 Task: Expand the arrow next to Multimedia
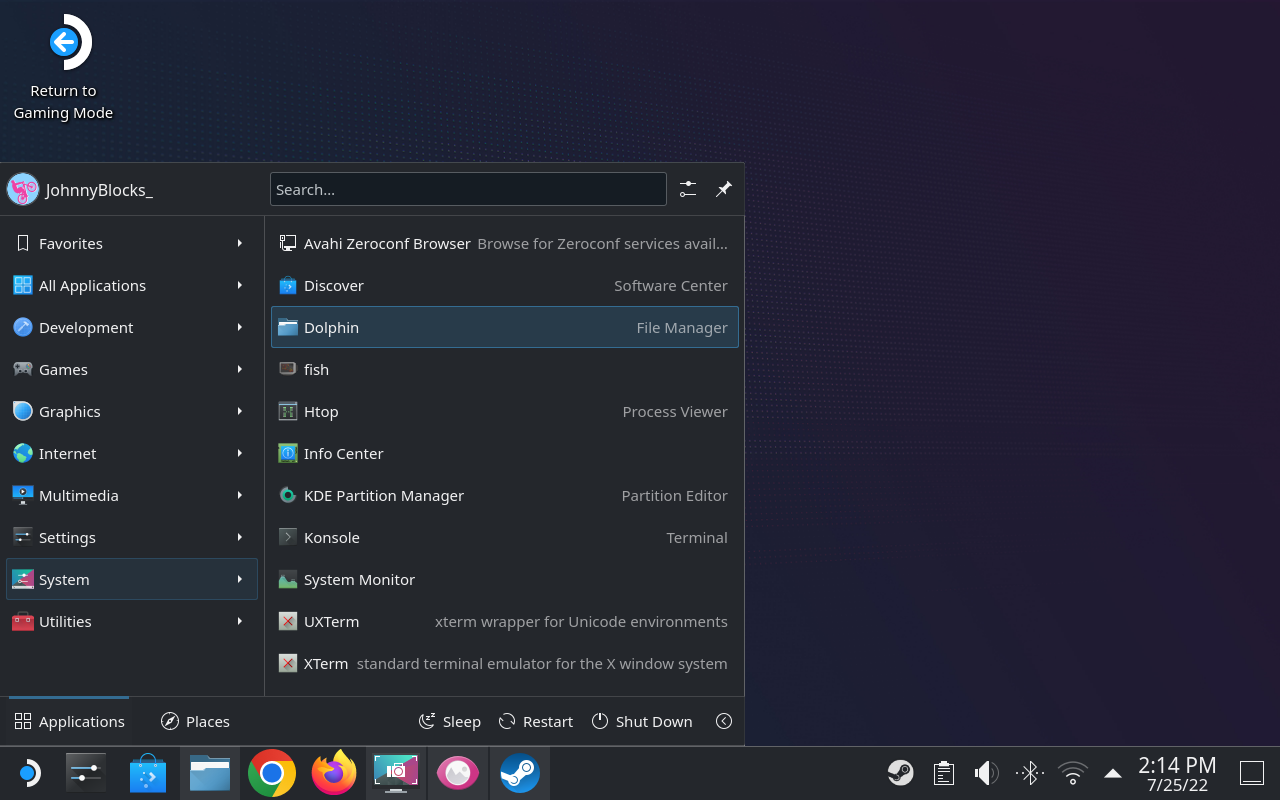[240, 495]
